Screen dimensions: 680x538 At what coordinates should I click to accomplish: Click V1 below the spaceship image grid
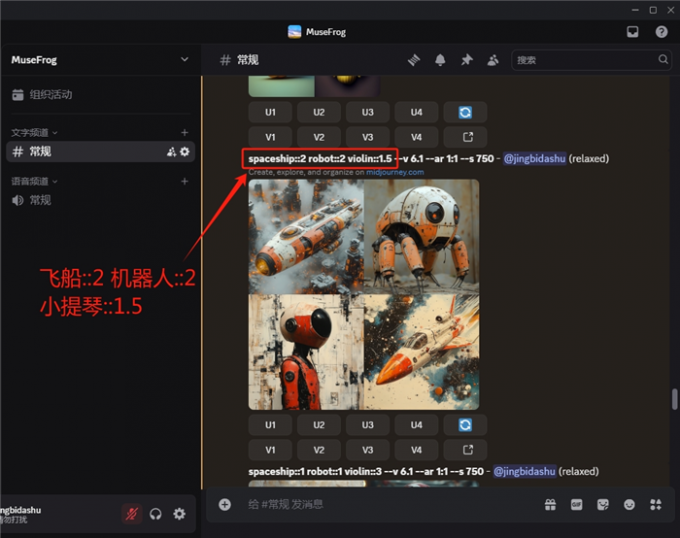pos(270,450)
